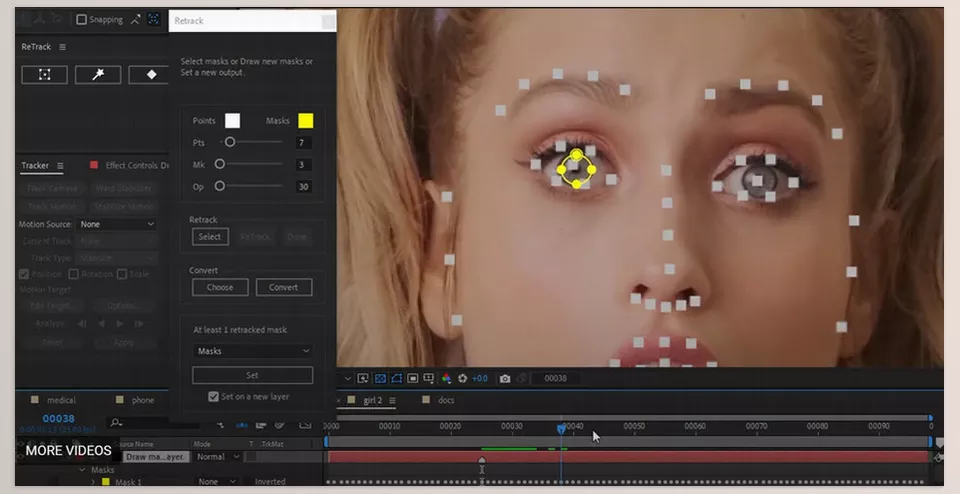Click the timeline search magnifier icon

(115, 422)
